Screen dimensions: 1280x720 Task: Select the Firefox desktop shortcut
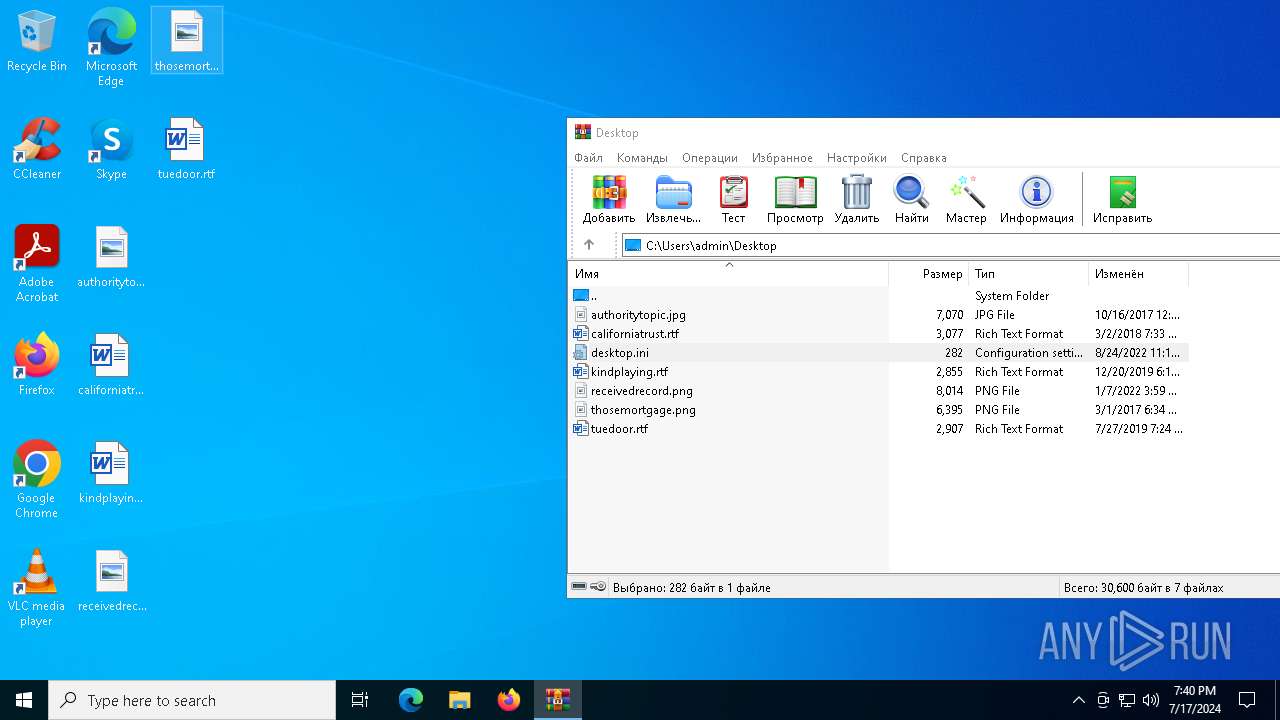click(37, 365)
